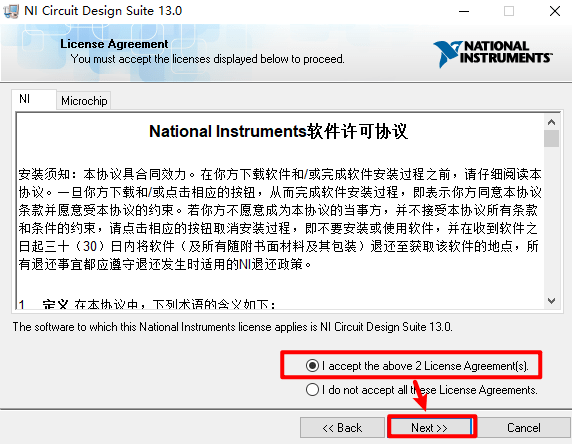
Task: Go back with the << Back button
Action: (x=342, y=428)
